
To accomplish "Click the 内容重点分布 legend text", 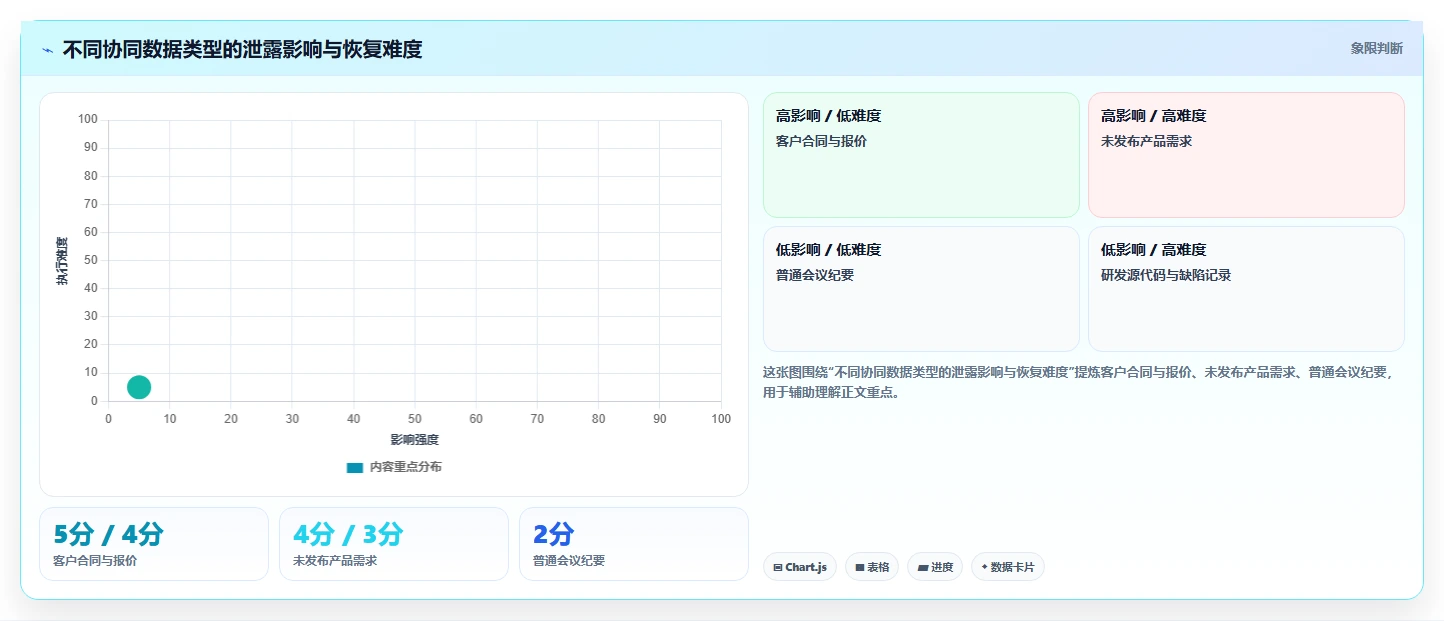I will [405, 467].
